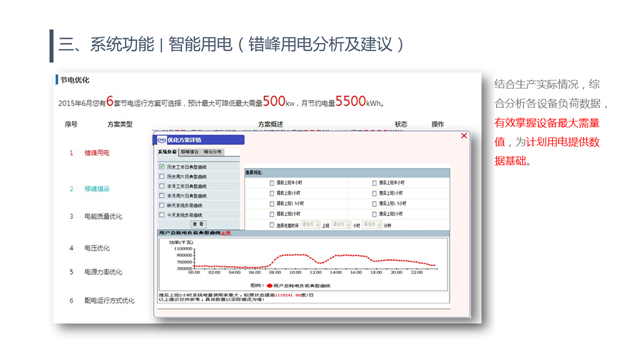
Task: Click the 序号 column header
Action: point(71,124)
